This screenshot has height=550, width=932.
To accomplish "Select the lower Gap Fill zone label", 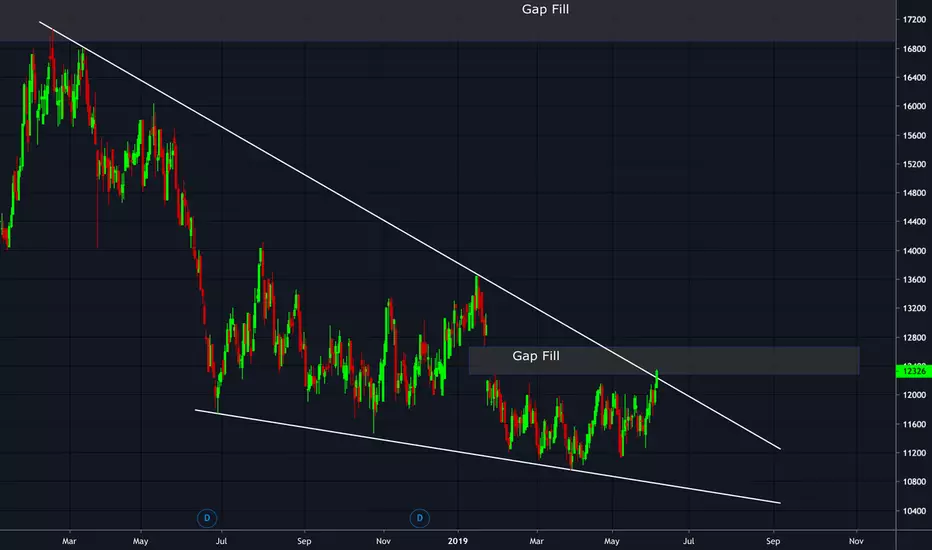I will [x=536, y=356].
